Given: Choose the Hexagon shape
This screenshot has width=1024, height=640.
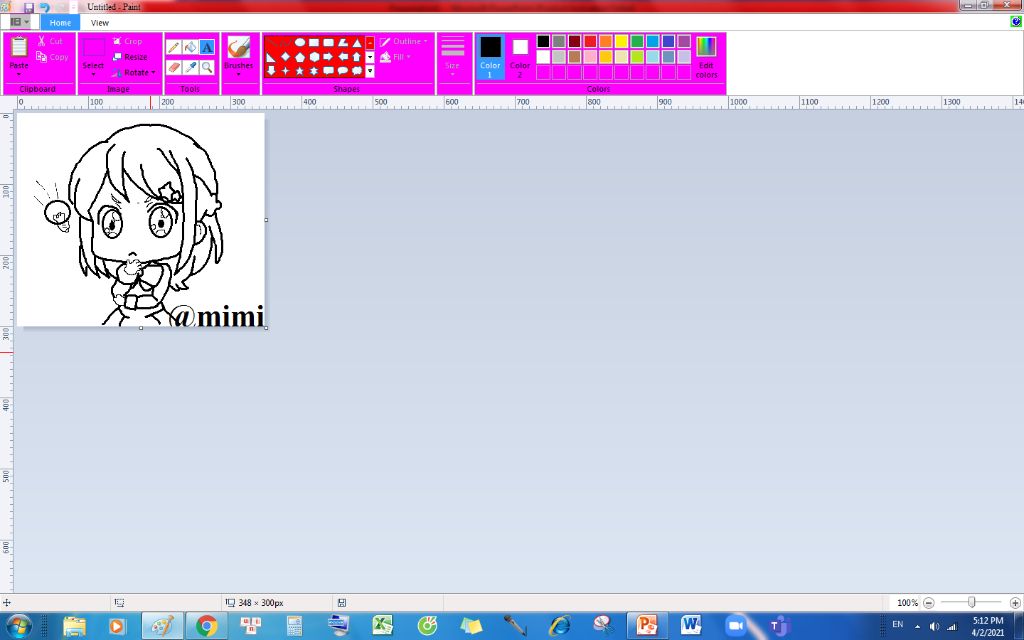Looking at the screenshot, I should coord(314,57).
